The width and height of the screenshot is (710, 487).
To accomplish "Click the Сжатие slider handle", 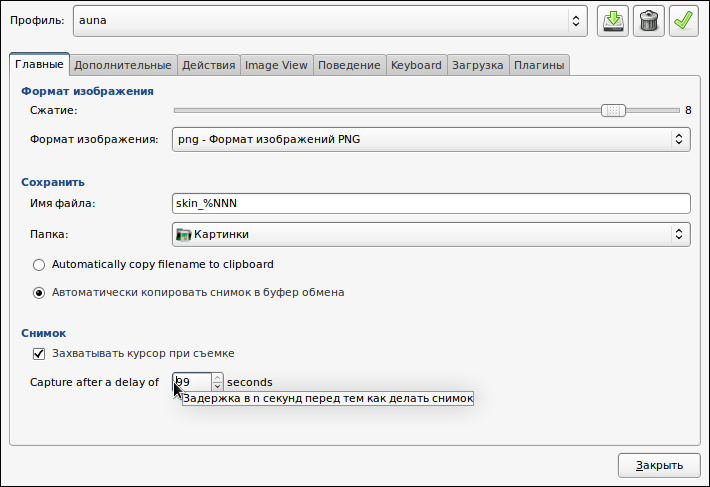I will tap(613, 110).
